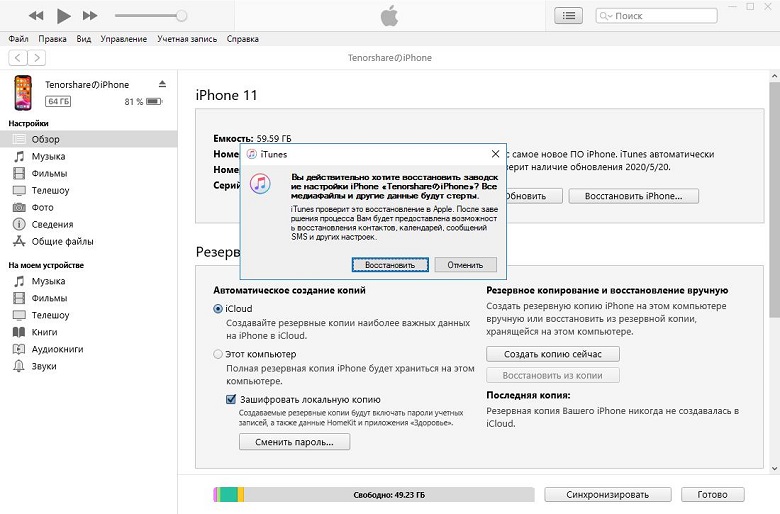
Task: Click the storage usage bar
Action: (374, 495)
